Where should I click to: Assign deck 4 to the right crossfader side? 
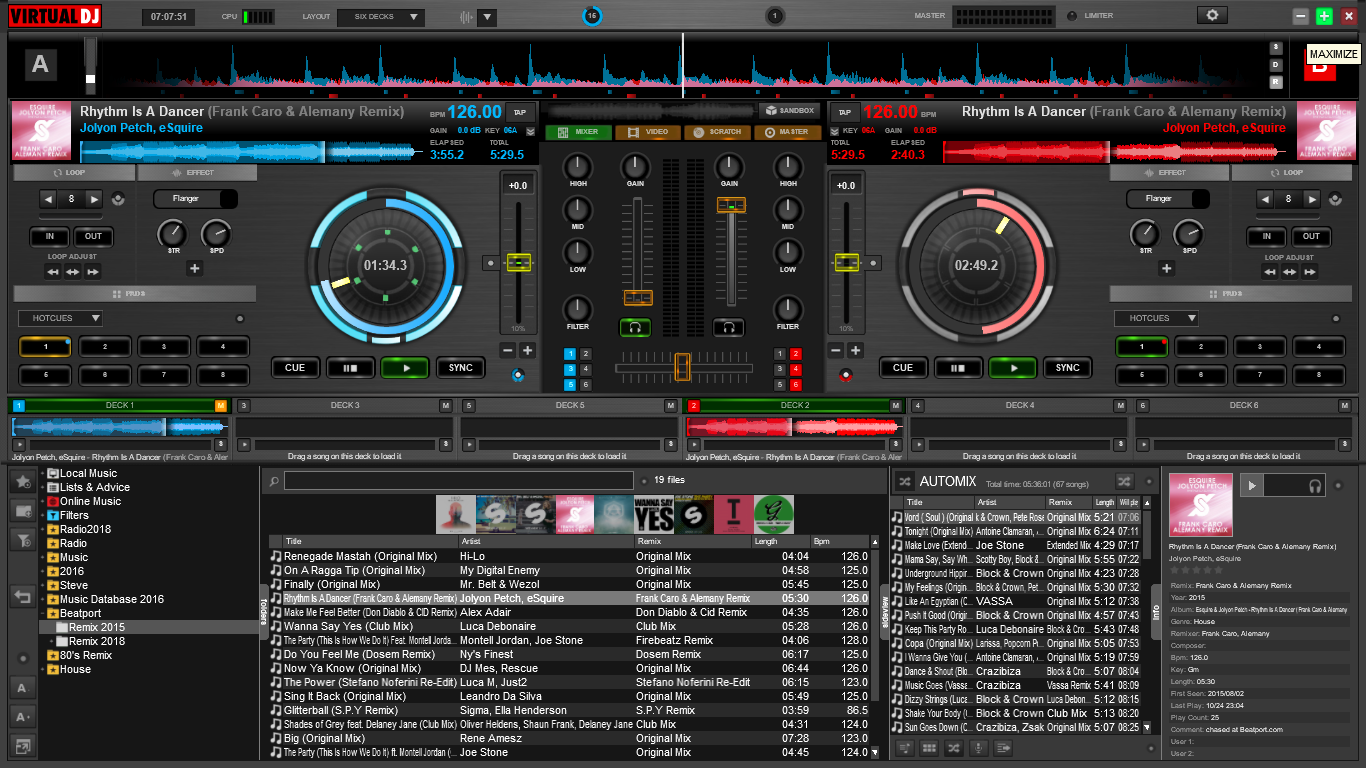796,369
